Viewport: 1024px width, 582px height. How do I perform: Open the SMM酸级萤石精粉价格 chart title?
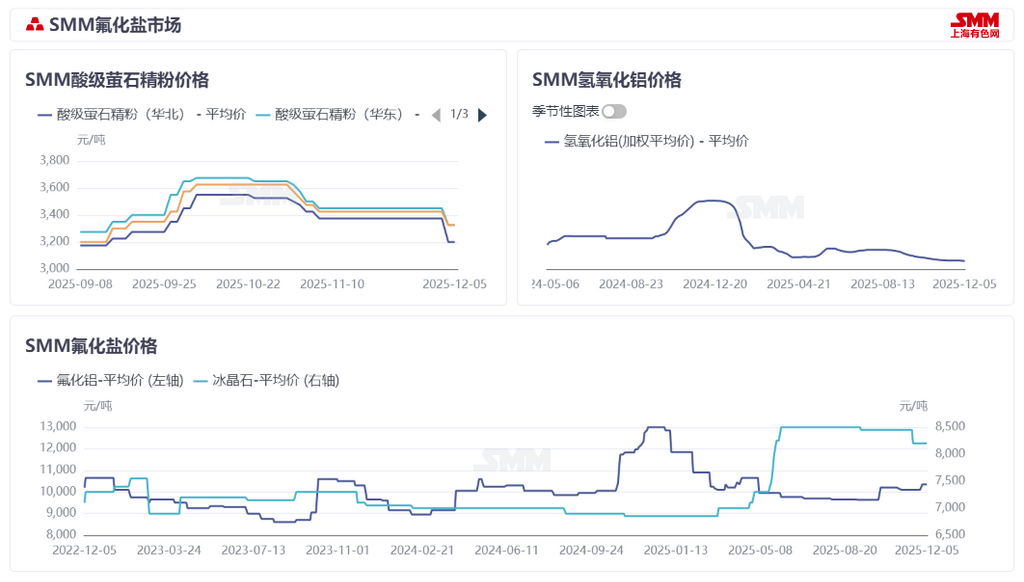coord(117,80)
